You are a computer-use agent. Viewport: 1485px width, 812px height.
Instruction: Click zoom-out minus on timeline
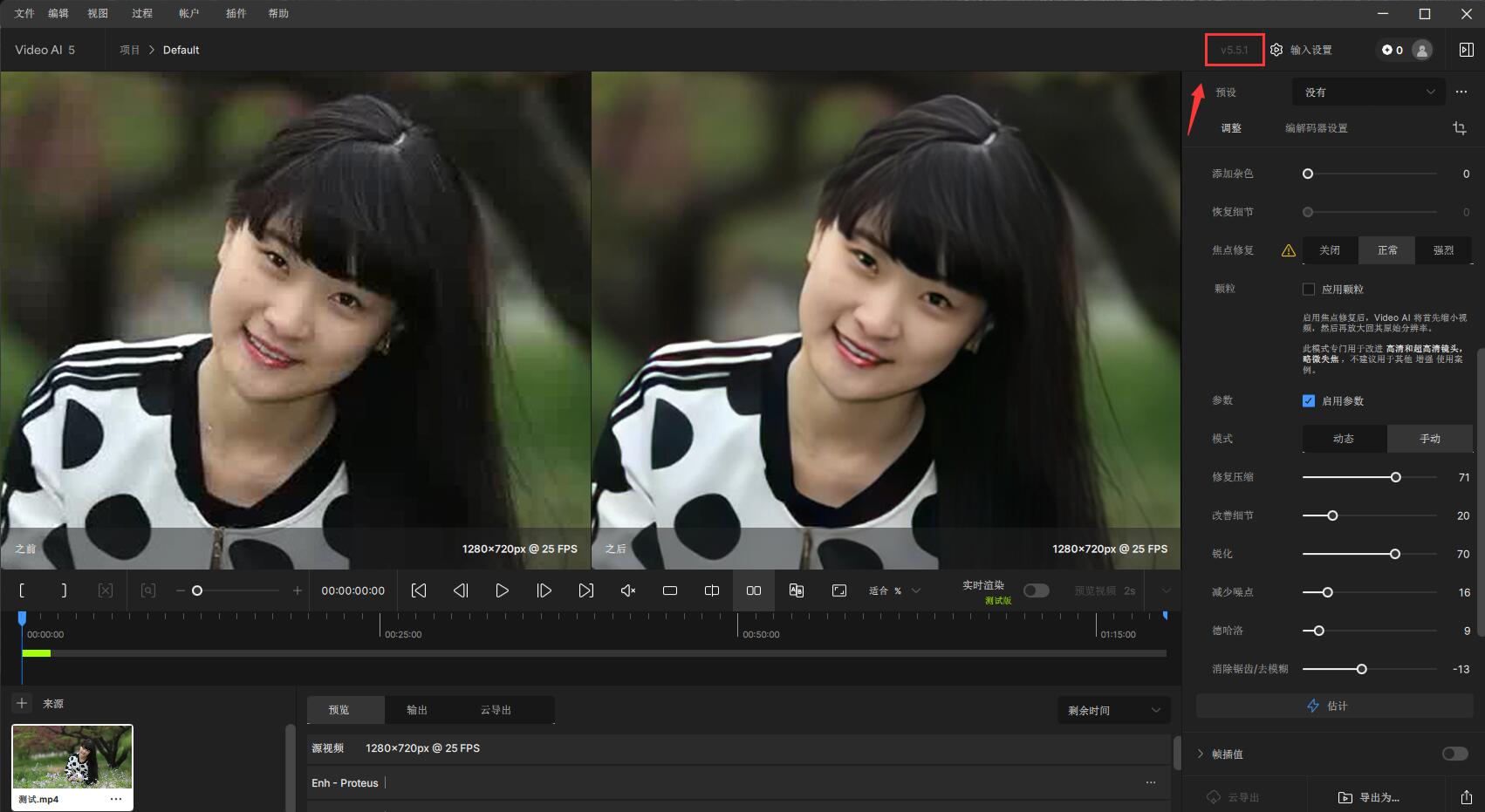click(181, 590)
